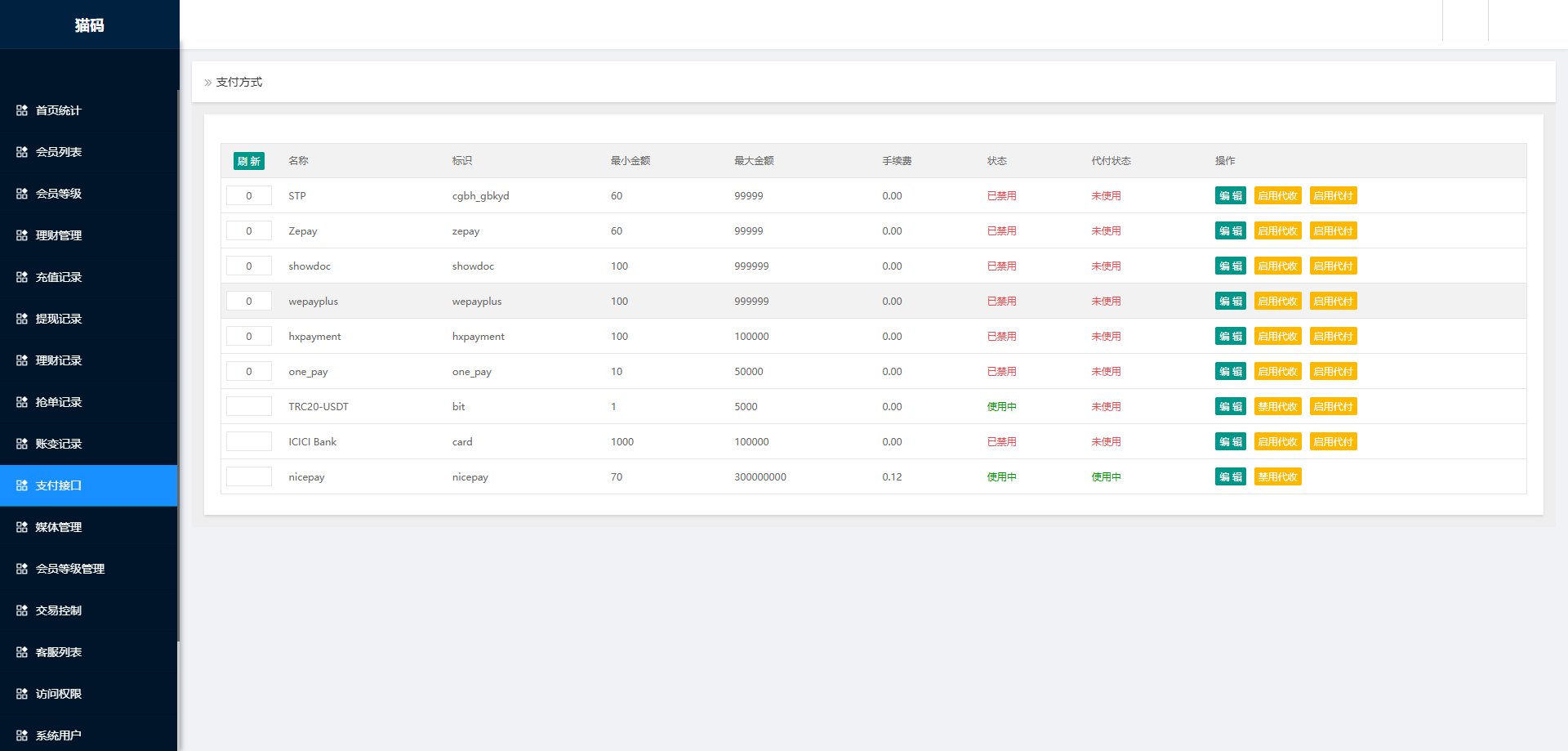
Task: Open the 理财管理 sidebar menu
Action: click(59, 235)
